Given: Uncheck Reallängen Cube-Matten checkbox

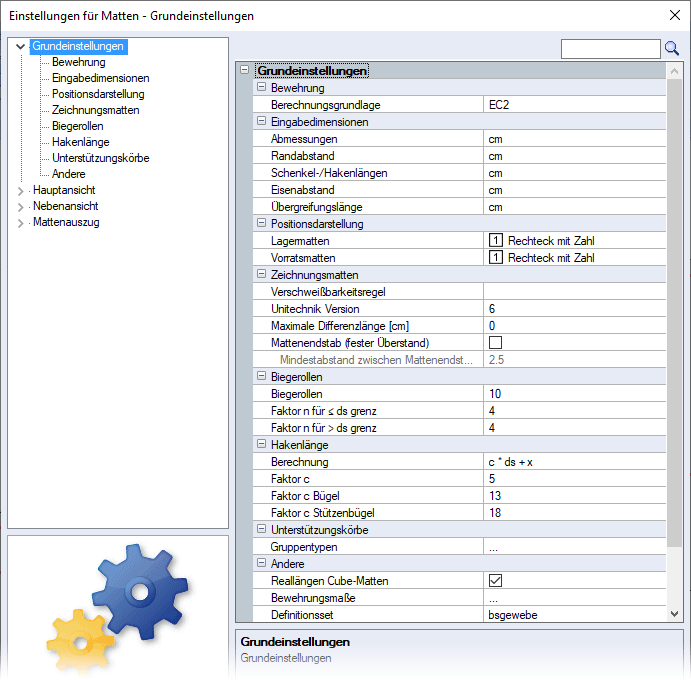Looking at the screenshot, I should (495, 580).
